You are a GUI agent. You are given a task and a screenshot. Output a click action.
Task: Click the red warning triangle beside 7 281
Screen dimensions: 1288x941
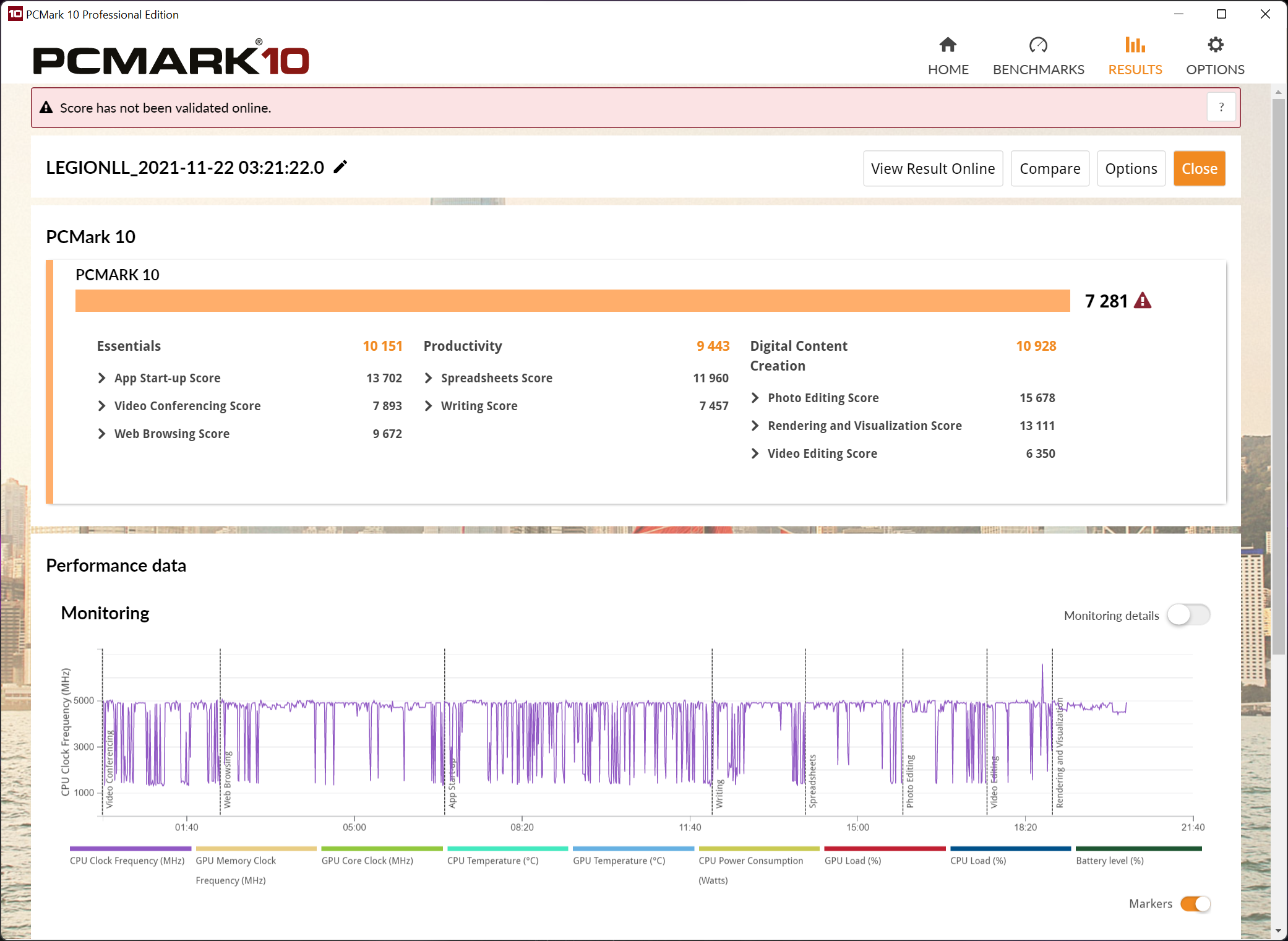click(x=1142, y=301)
